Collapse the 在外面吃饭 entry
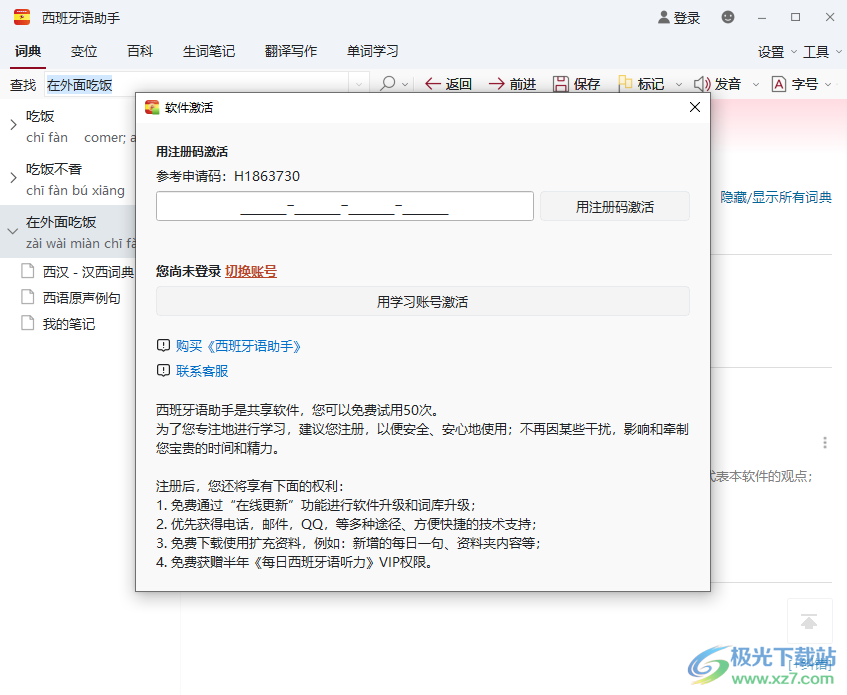 [13, 231]
